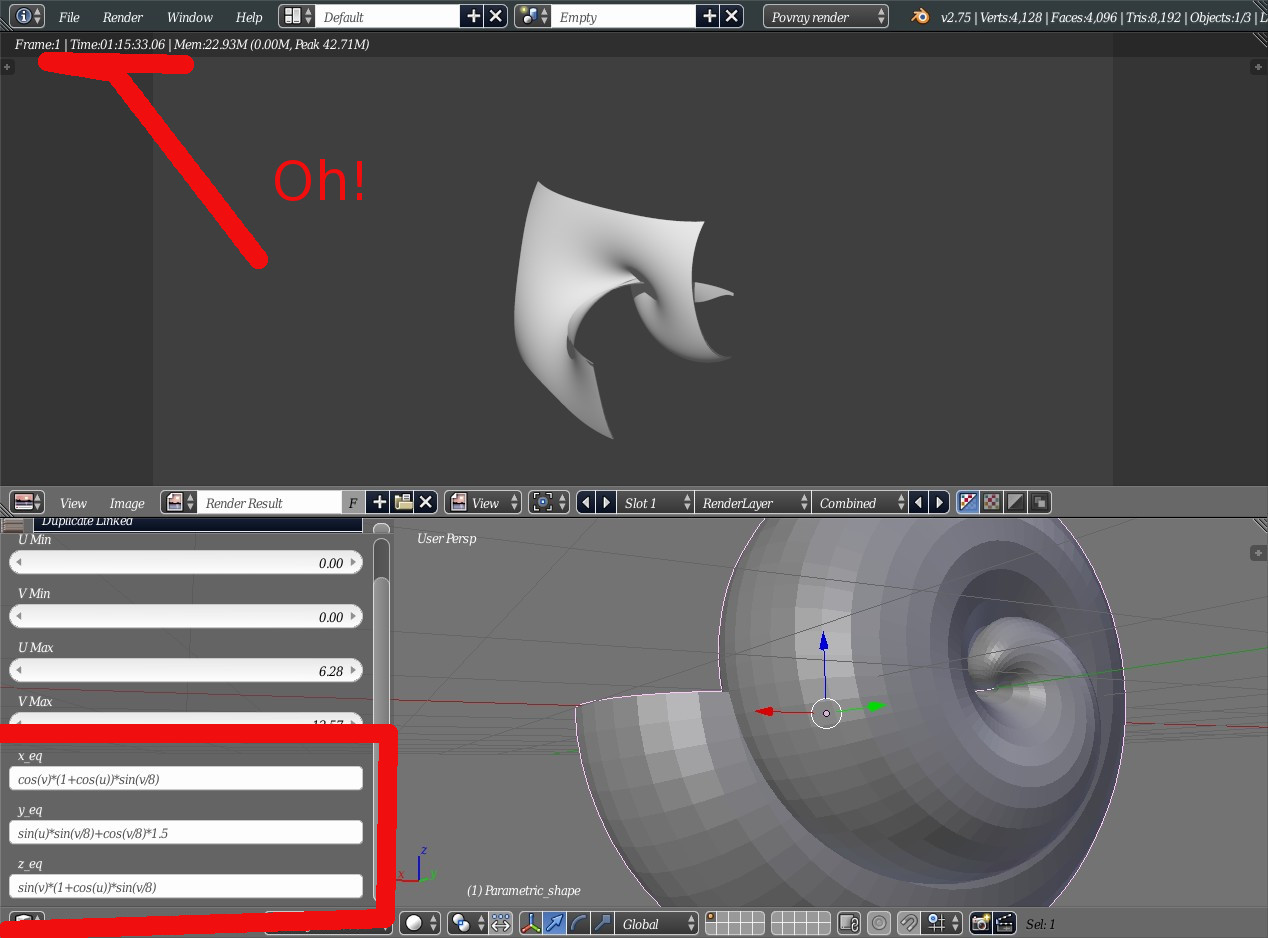This screenshot has height=938, width=1268.
Task: Open the Render menu
Action: tap(123, 17)
